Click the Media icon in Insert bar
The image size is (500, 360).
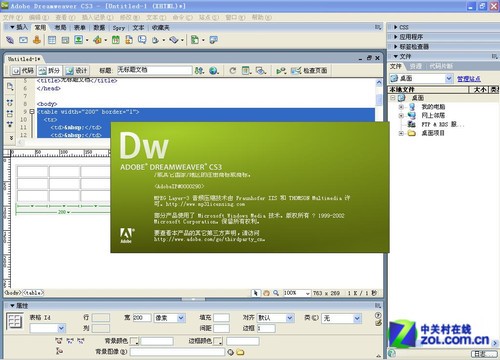[x=97, y=40]
